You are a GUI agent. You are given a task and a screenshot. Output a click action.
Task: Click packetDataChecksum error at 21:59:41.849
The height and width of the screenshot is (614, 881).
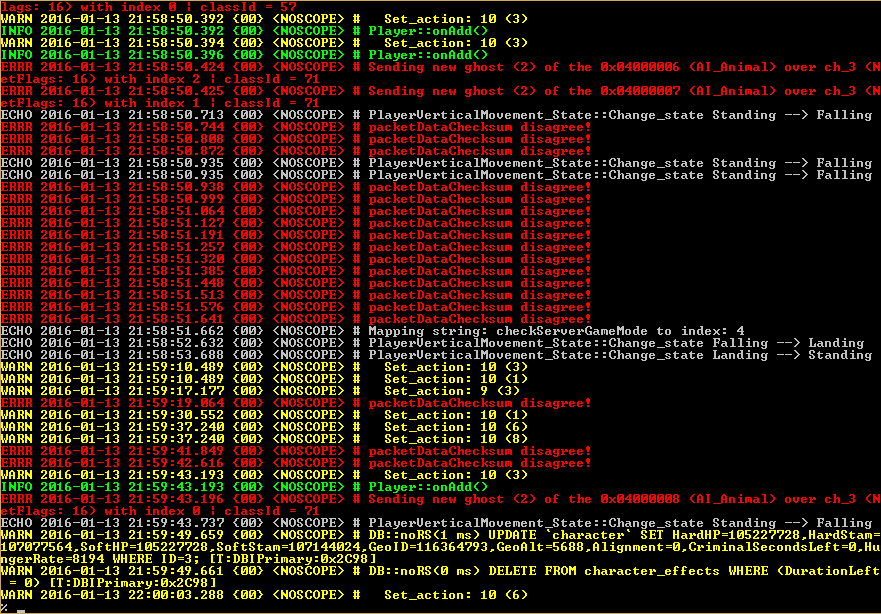[x=296, y=451]
